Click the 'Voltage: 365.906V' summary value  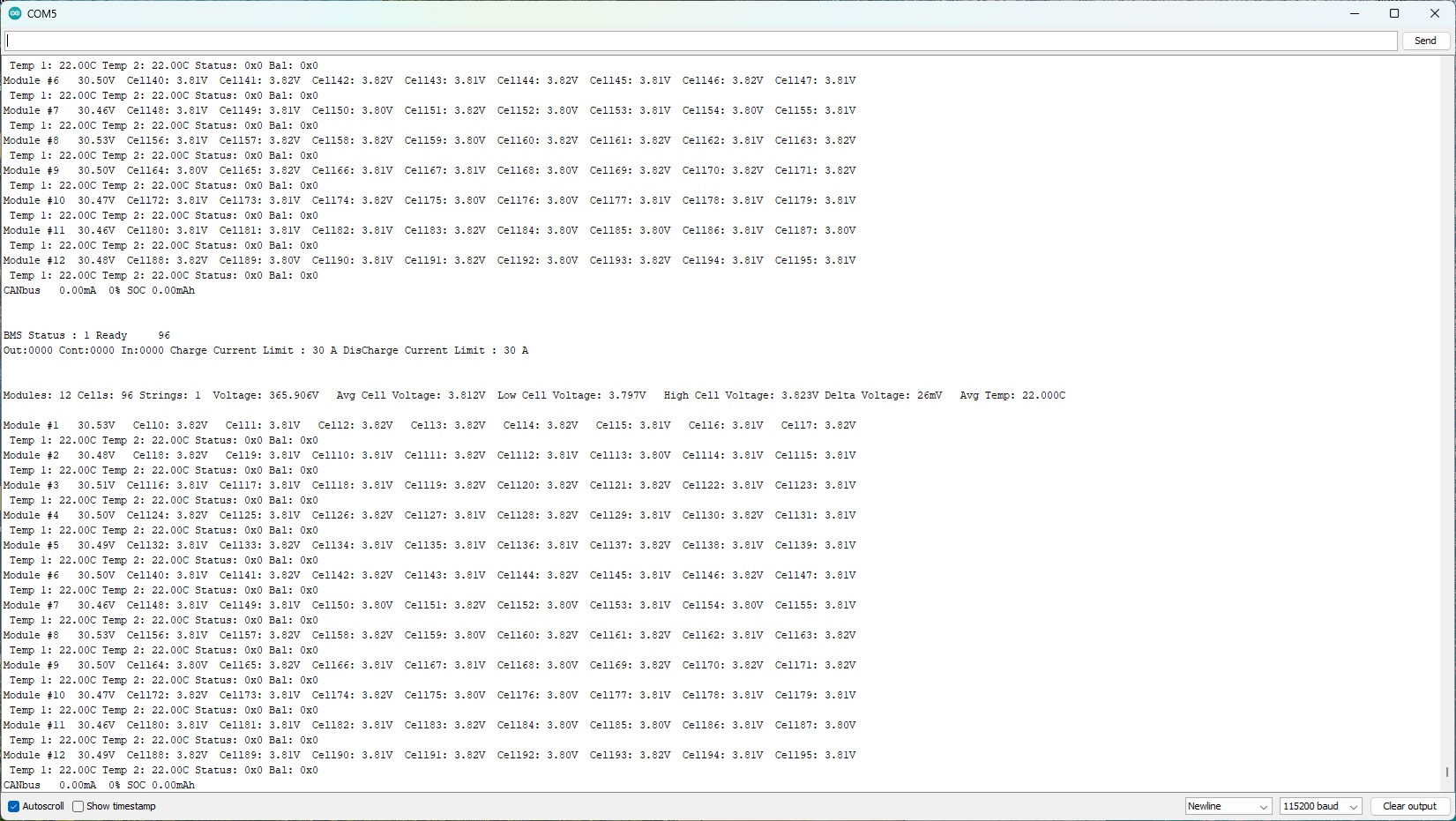coord(265,395)
